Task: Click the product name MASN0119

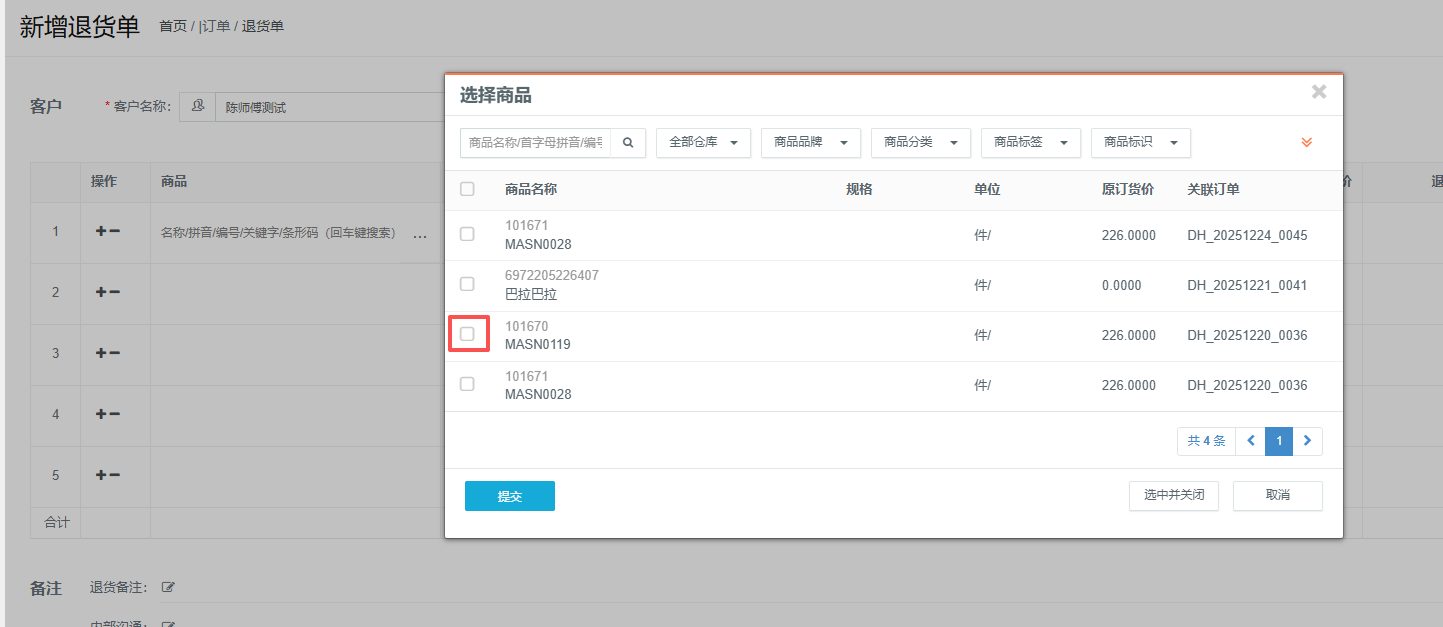Action: click(538, 345)
